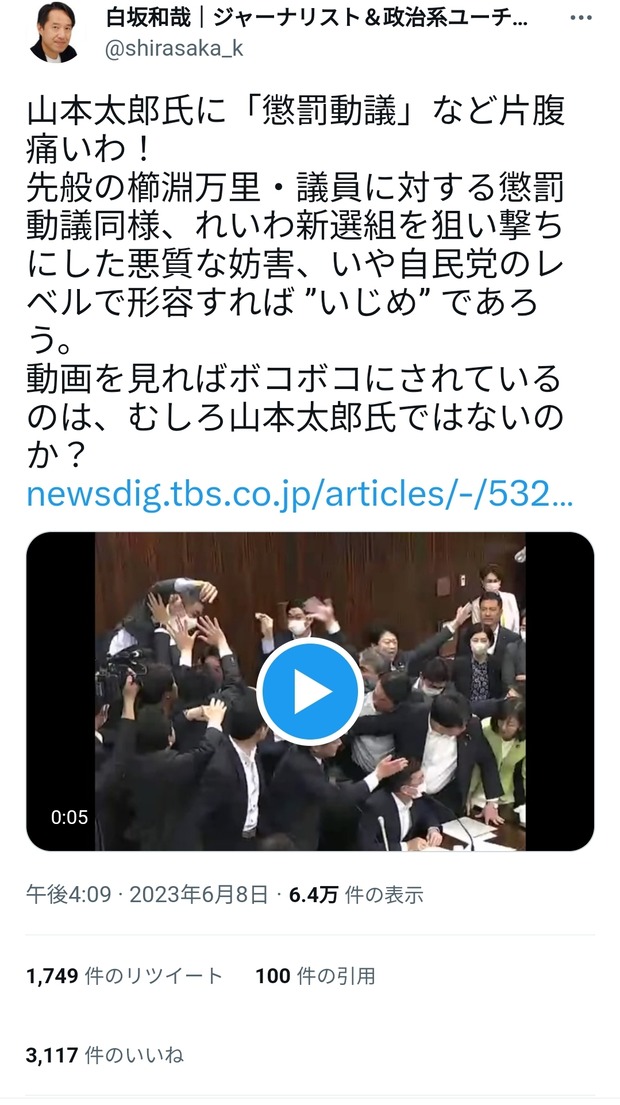The width and height of the screenshot is (620, 1105).
Task: Open the parliament scuffle video thumbnail
Action: click(310, 691)
